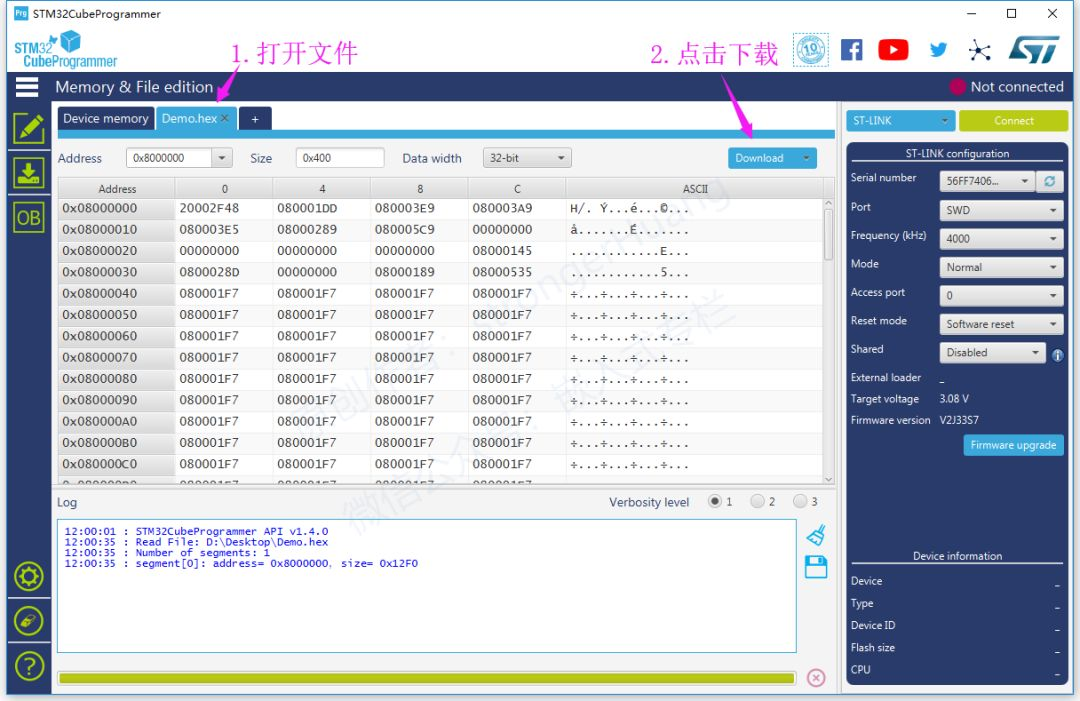
Task: Open the help question mark icon
Action: coord(29,666)
